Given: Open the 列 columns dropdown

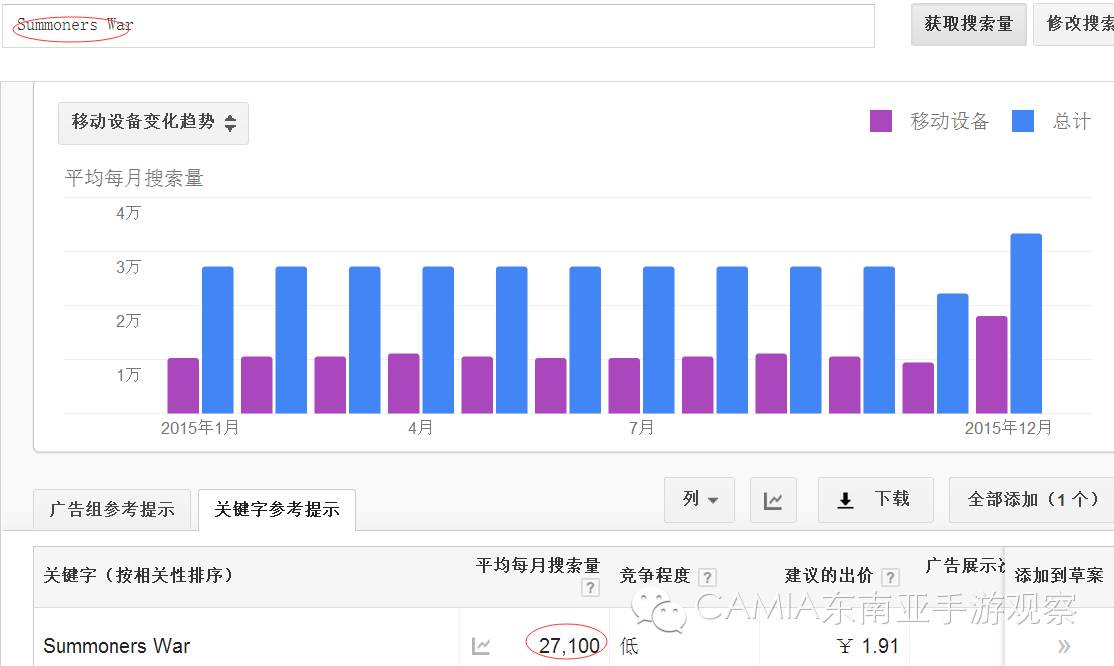Looking at the screenshot, I should 699,500.
